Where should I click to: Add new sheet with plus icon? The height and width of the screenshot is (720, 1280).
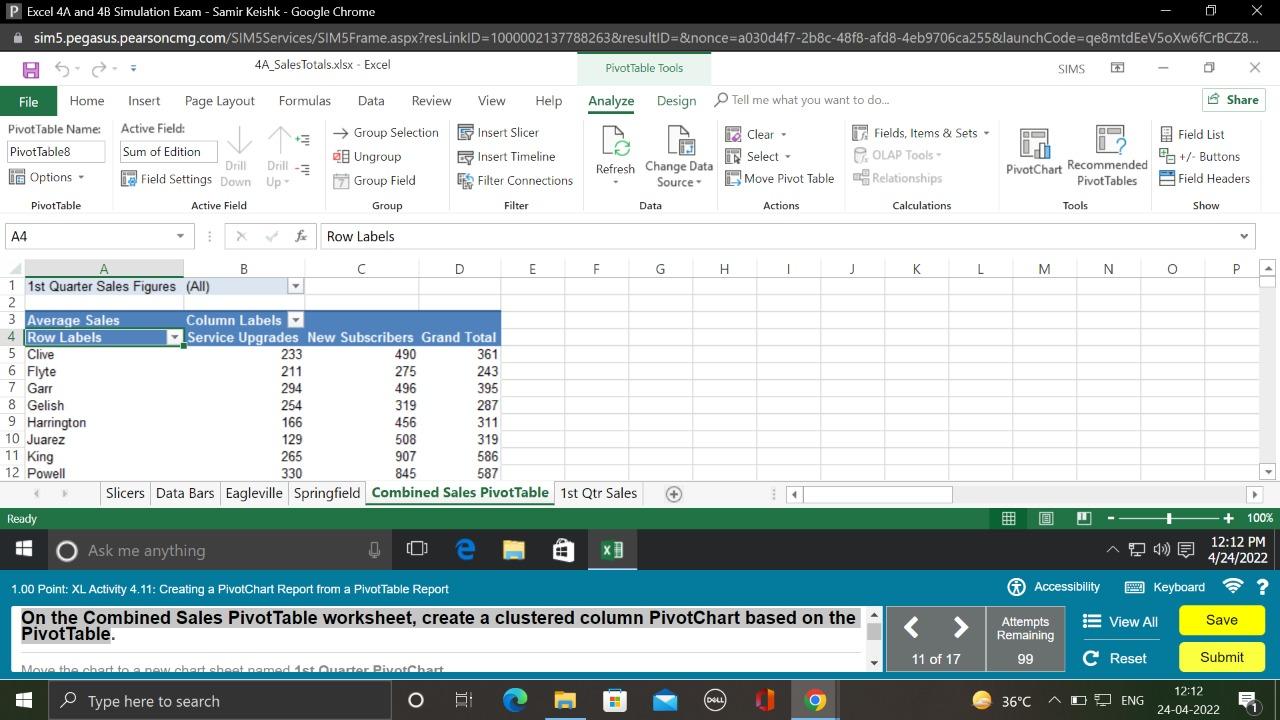click(674, 494)
